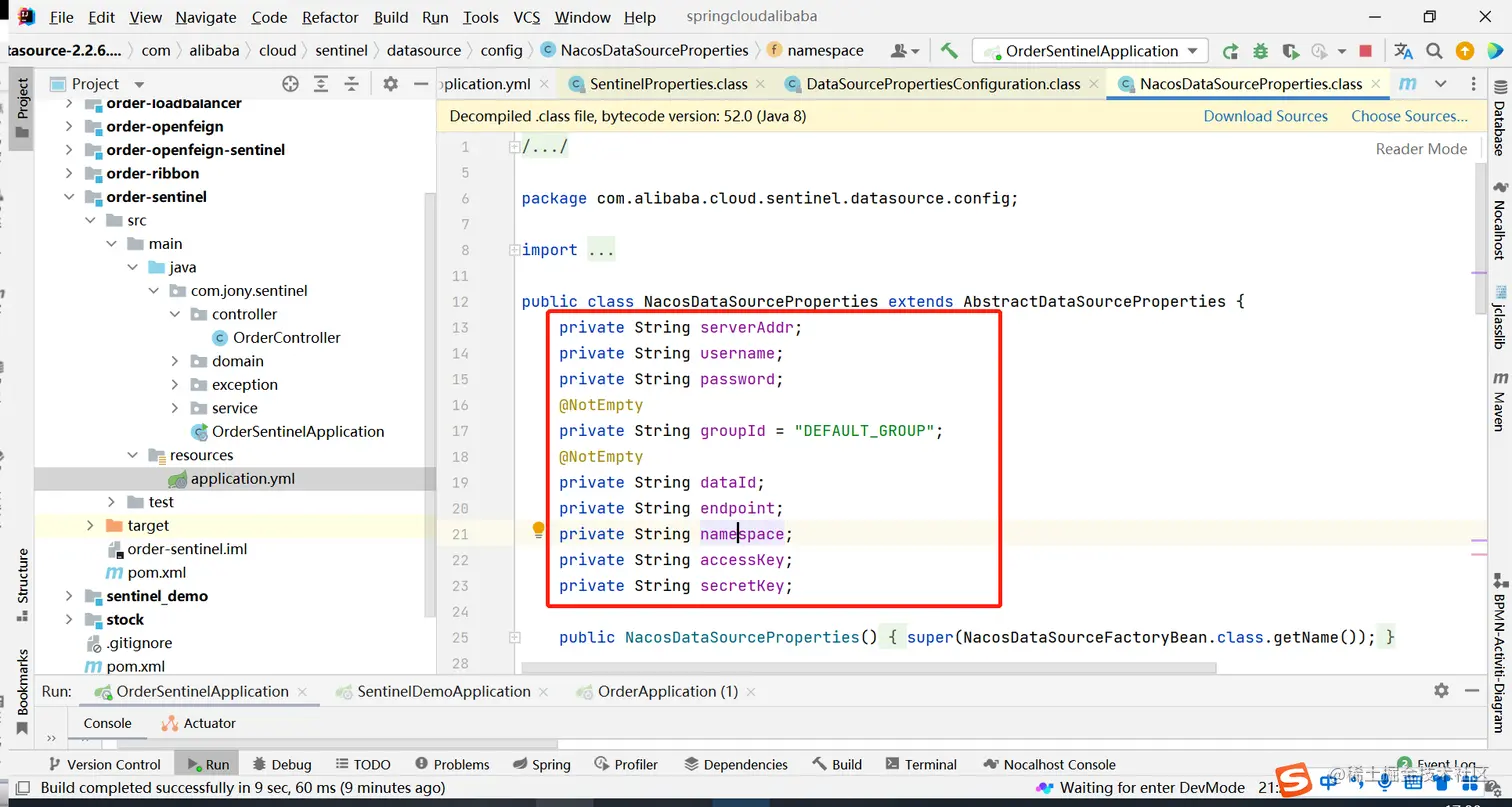Click Expand All icon in Project panel
1512x807 pixels.
tap(320, 84)
